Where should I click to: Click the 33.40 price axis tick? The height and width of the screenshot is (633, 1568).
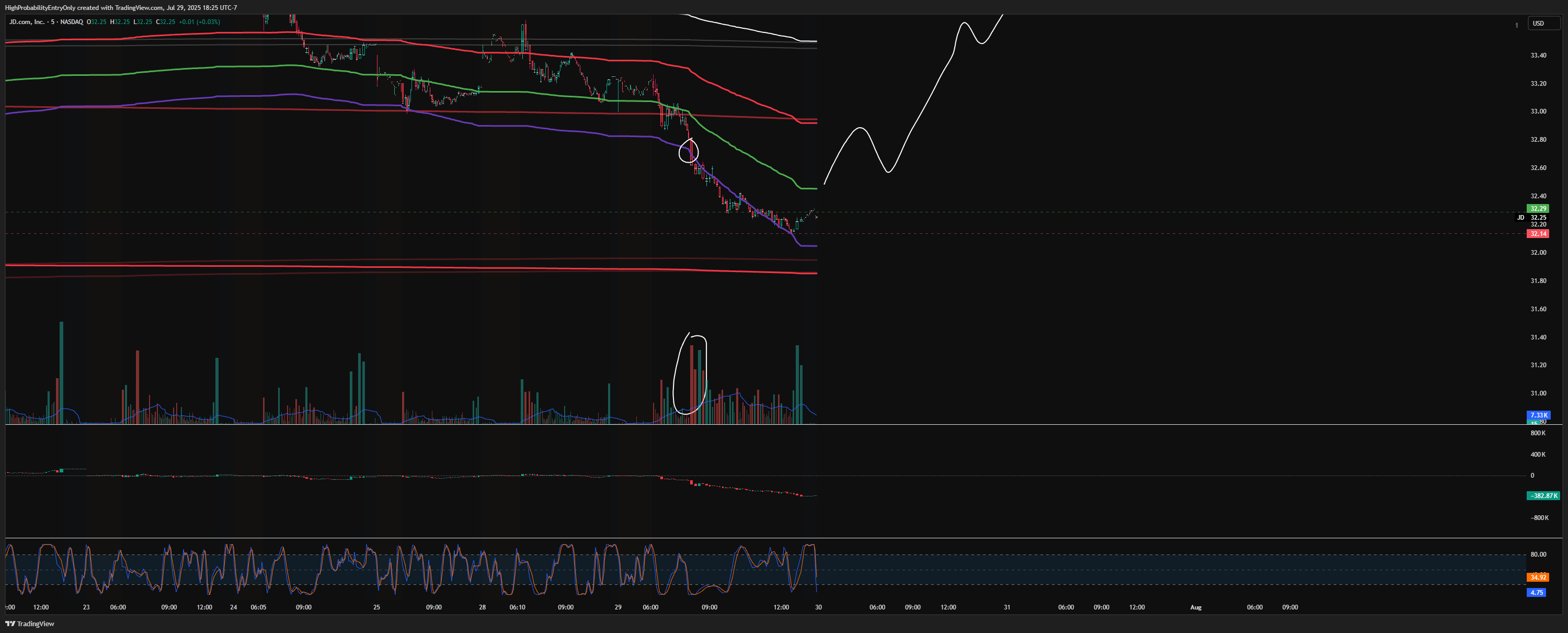1538,55
